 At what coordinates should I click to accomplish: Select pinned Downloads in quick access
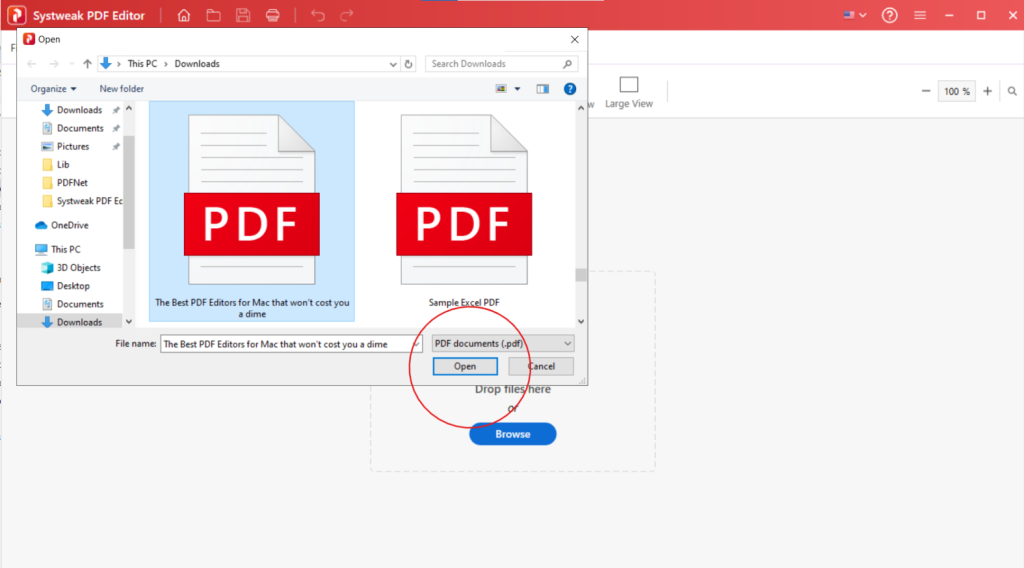[x=79, y=110]
